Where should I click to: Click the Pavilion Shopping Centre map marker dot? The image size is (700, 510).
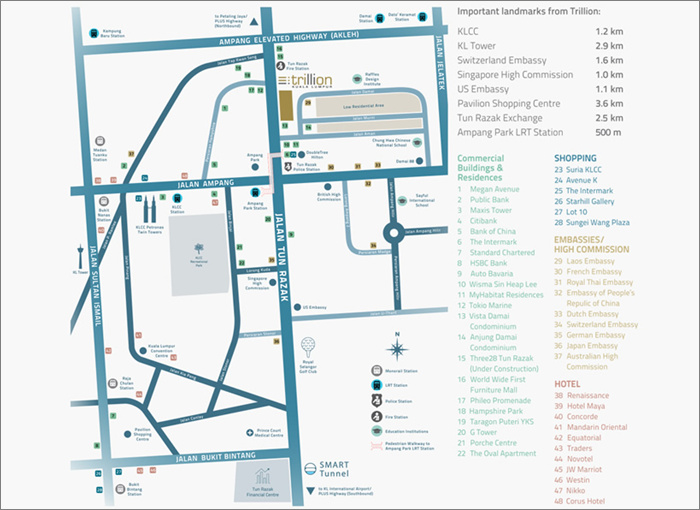[128, 434]
